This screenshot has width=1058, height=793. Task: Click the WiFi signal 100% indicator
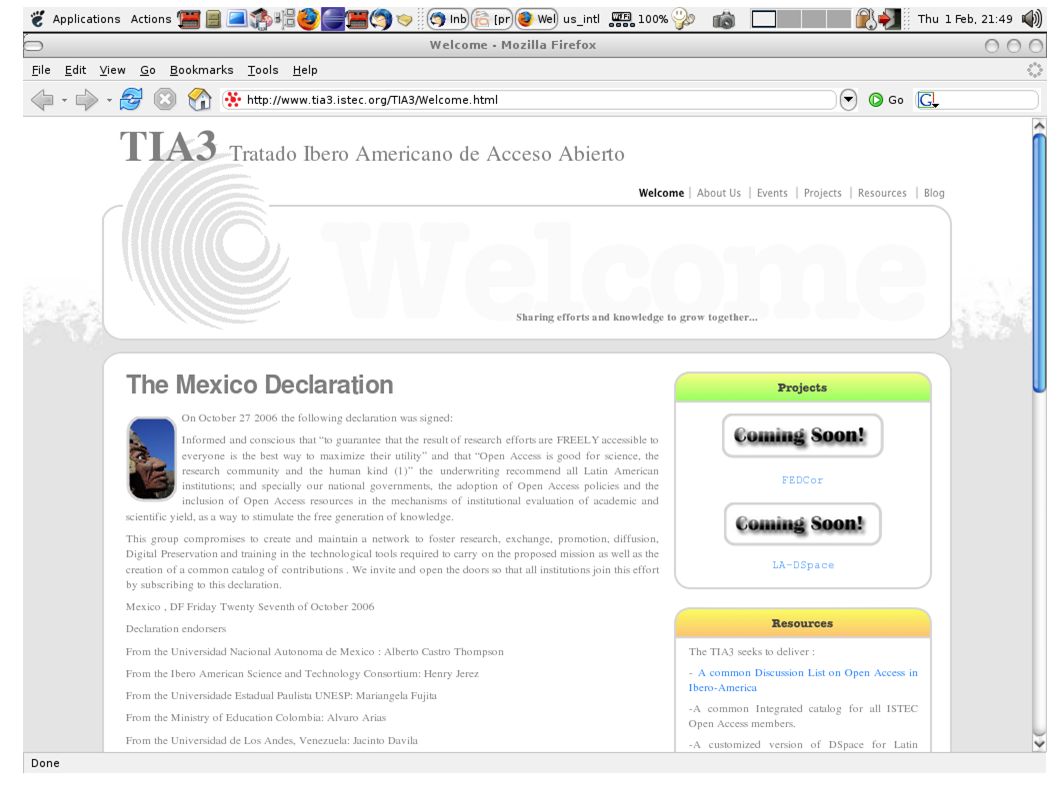click(x=638, y=19)
